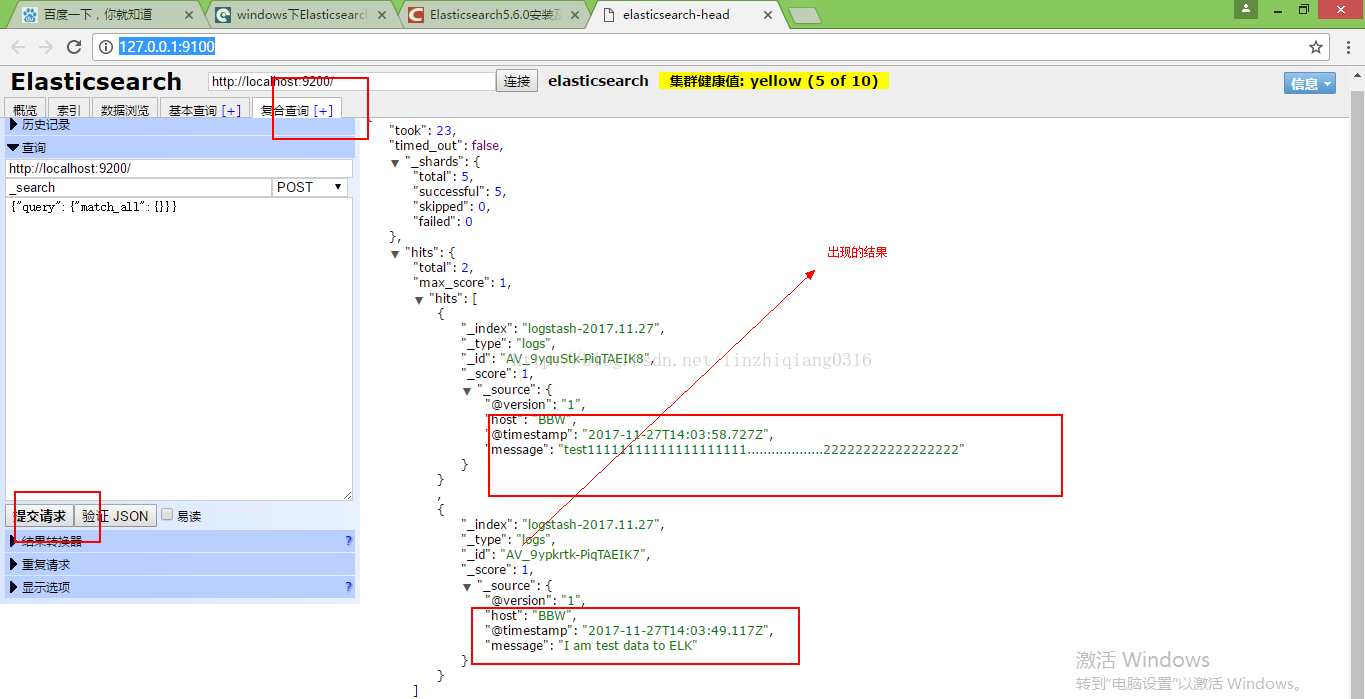Click the cluster health yellow status badge

(774, 81)
